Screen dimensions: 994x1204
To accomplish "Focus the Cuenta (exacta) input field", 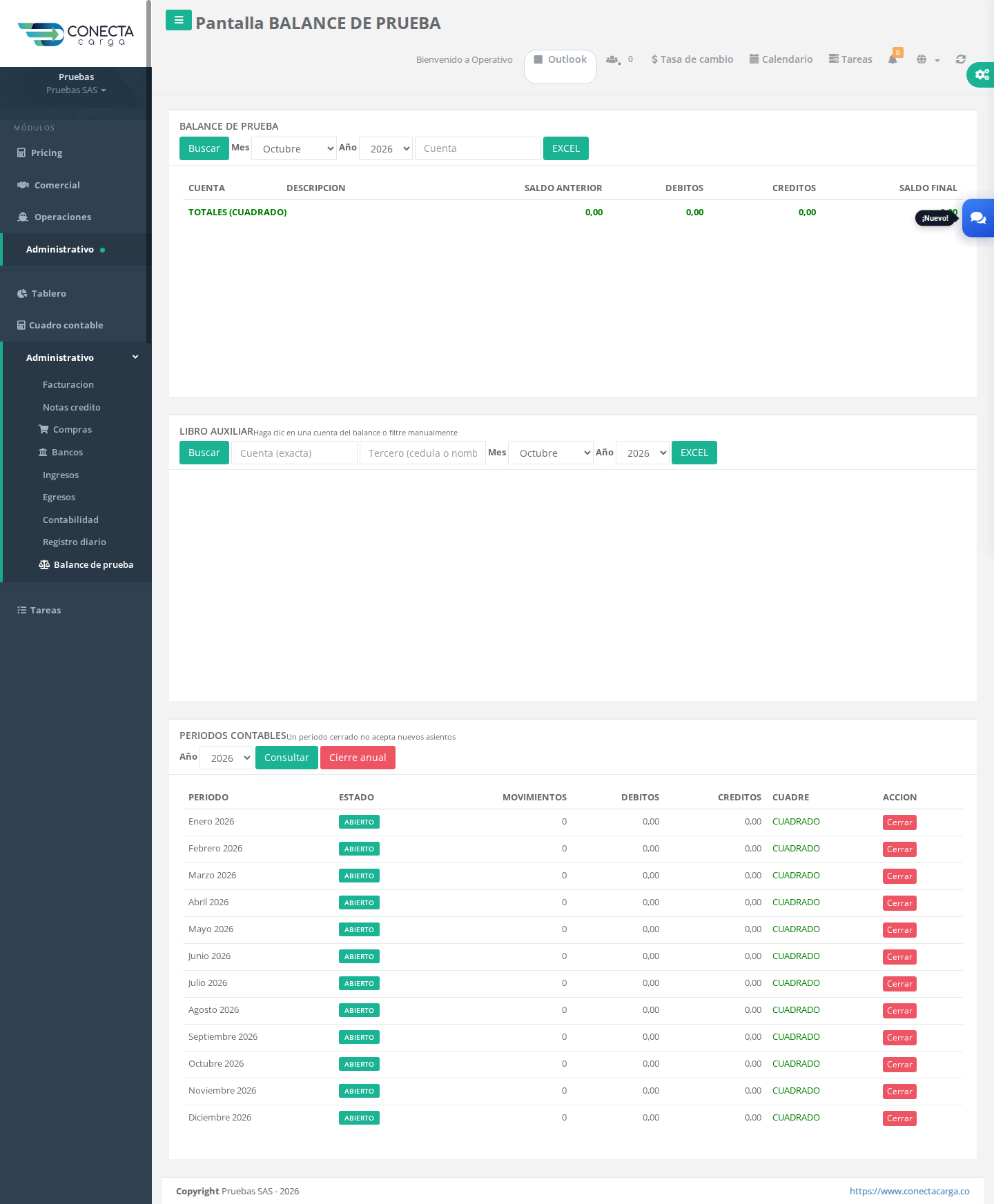I will [294, 453].
